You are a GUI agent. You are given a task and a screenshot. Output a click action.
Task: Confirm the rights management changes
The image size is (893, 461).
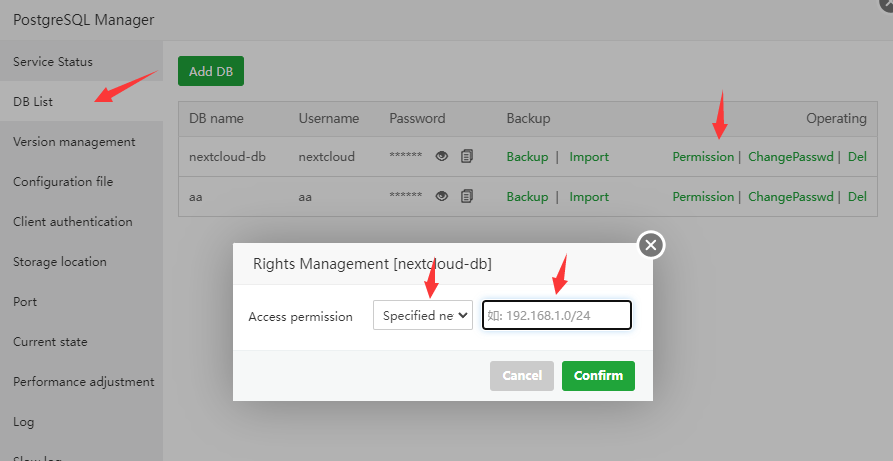coord(598,376)
